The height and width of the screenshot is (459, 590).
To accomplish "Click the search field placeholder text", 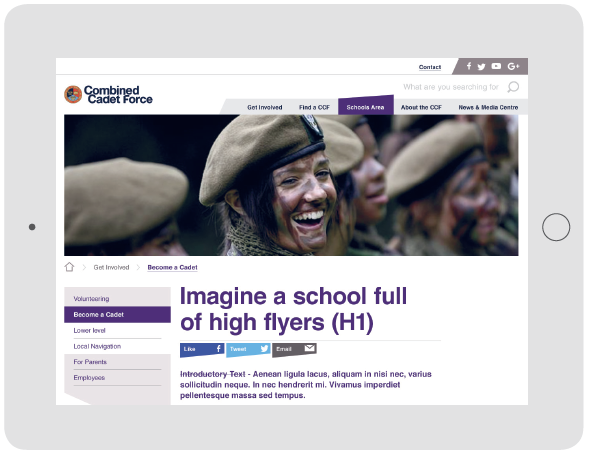I will pyautogui.click(x=450, y=87).
